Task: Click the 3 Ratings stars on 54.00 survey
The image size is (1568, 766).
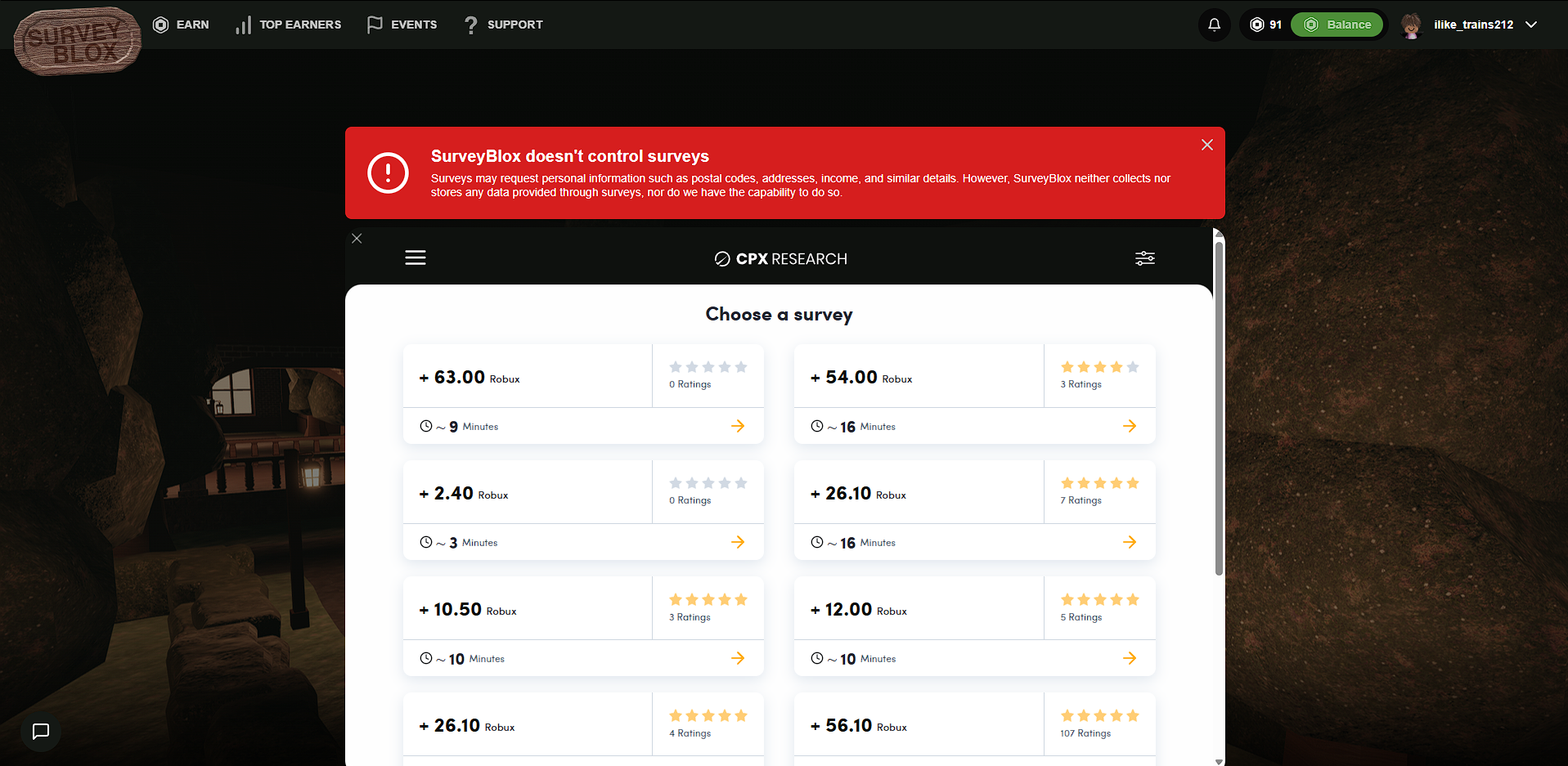Action: (x=1100, y=367)
